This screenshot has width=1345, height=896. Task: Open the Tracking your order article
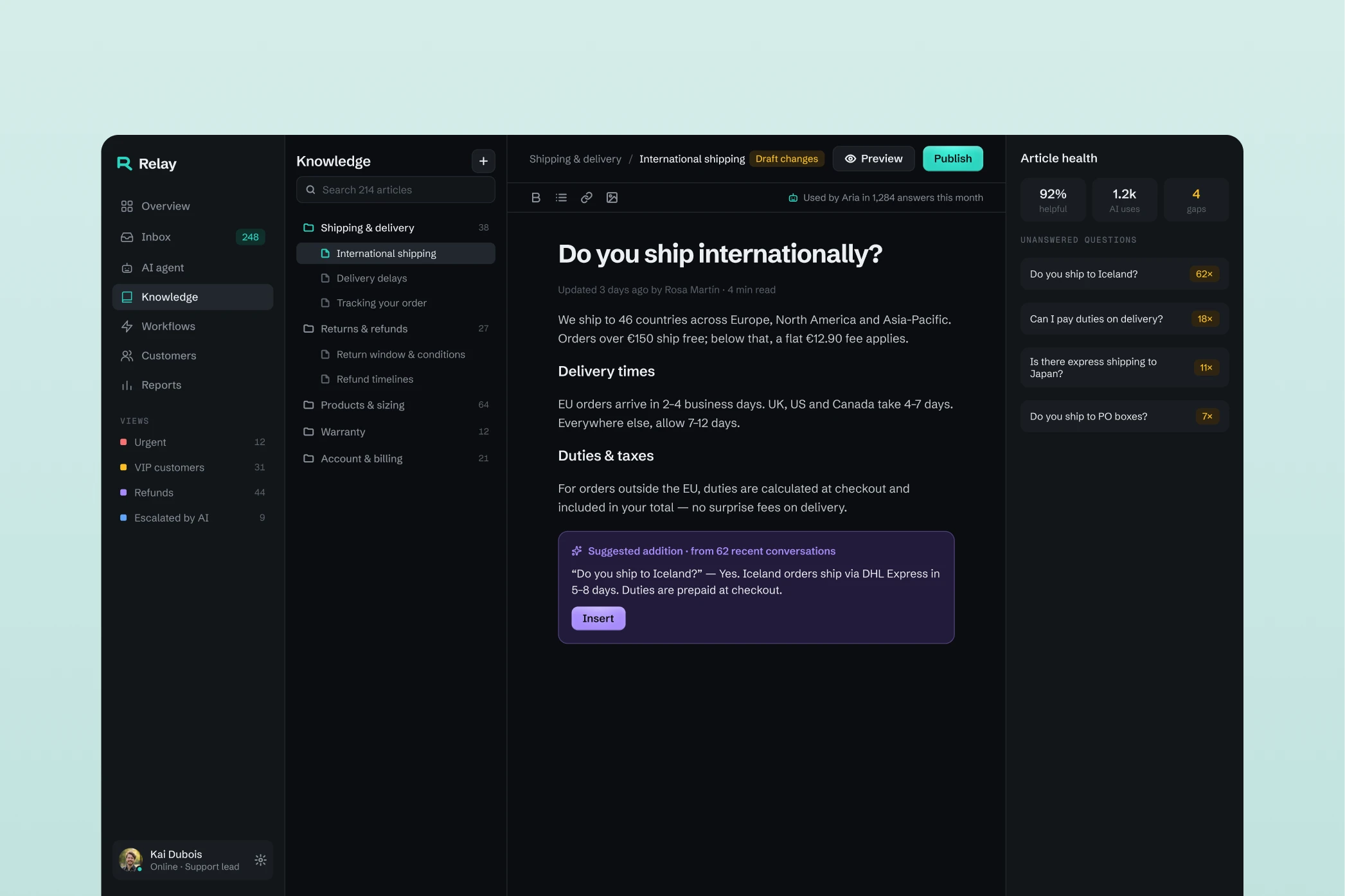pyautogui.click(x=396, y=303)
